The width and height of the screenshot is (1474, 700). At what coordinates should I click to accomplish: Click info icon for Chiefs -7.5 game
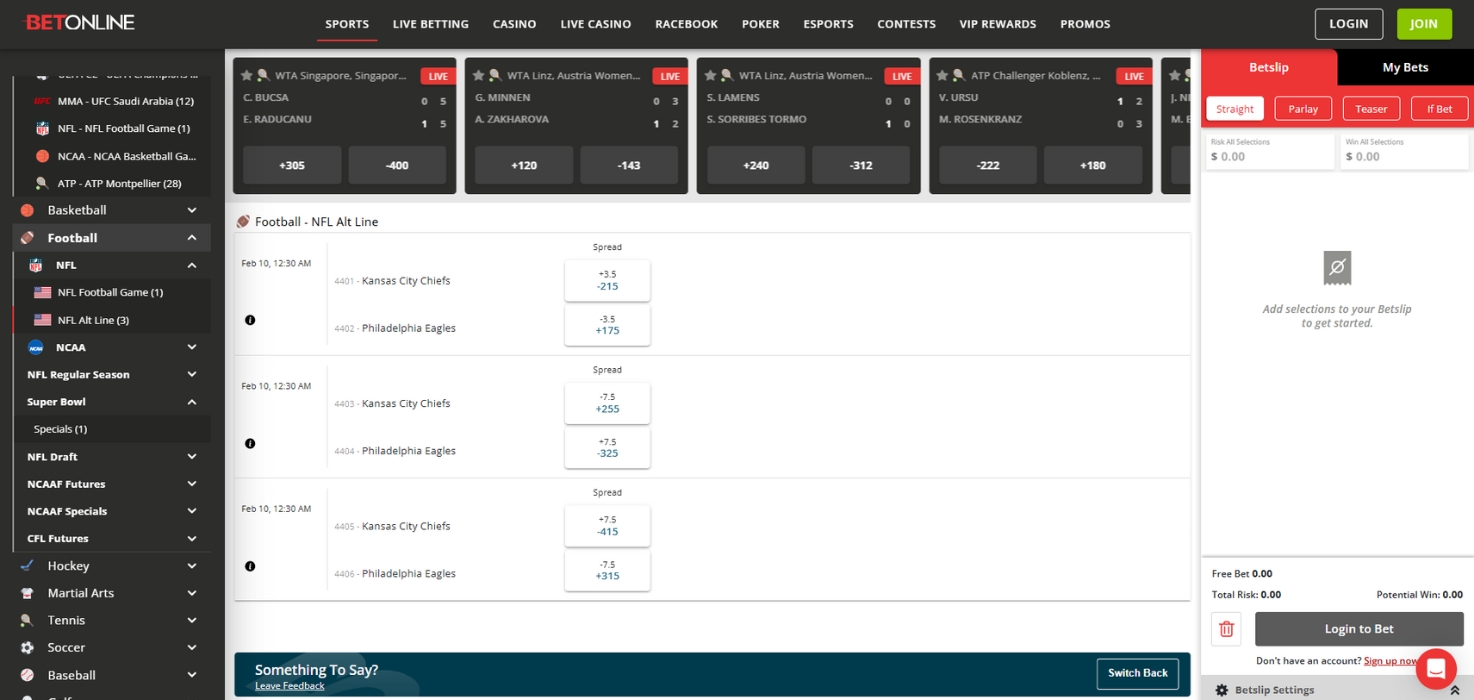(x=250, y=443)
